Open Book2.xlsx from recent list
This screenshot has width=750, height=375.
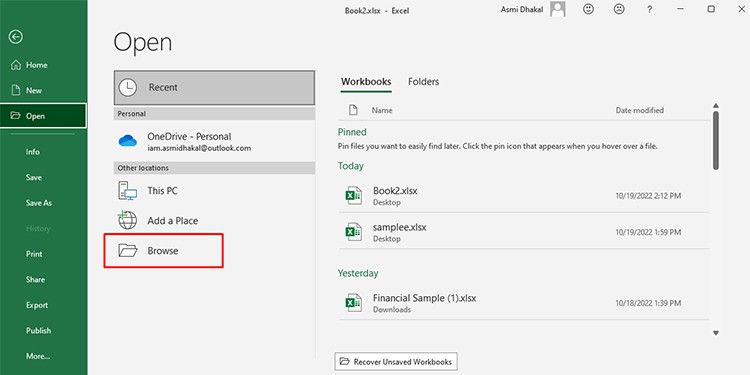point(524,196)
